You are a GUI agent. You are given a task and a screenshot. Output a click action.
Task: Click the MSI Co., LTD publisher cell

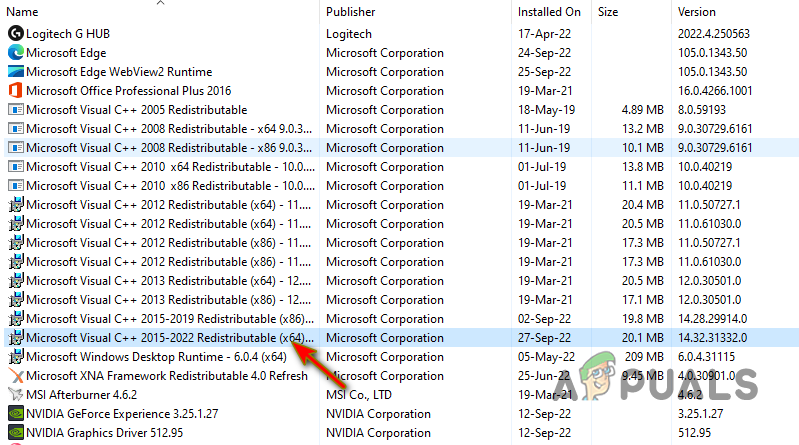point(359,395)
